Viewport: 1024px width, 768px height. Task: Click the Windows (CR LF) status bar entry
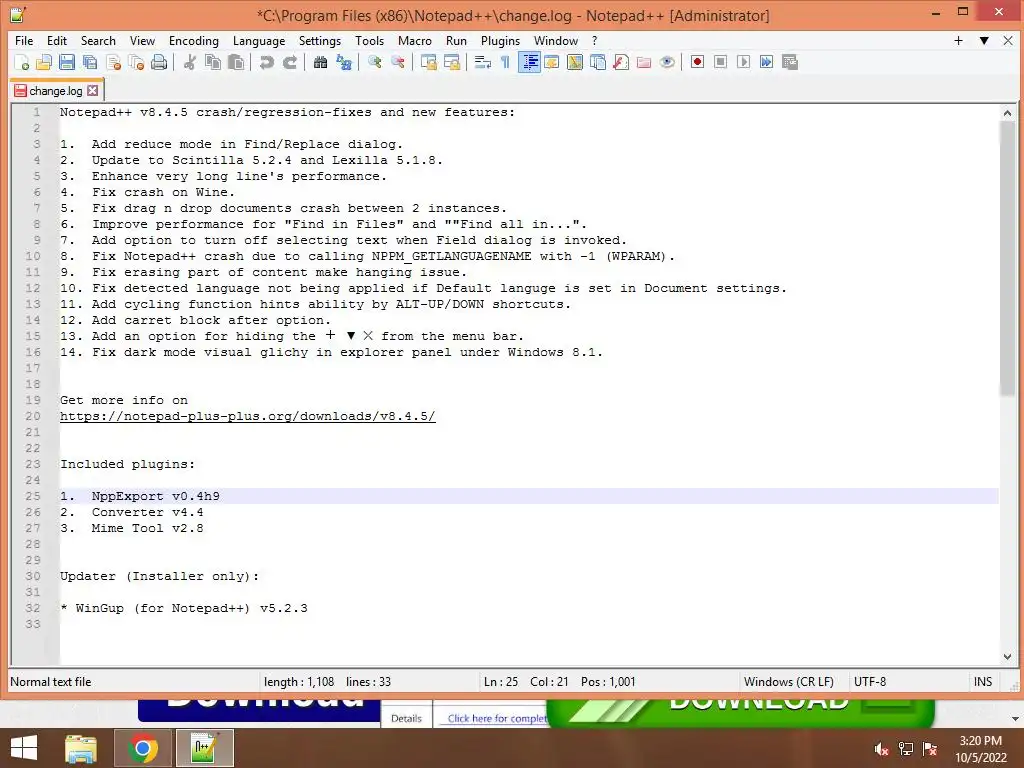click(788, 682)
